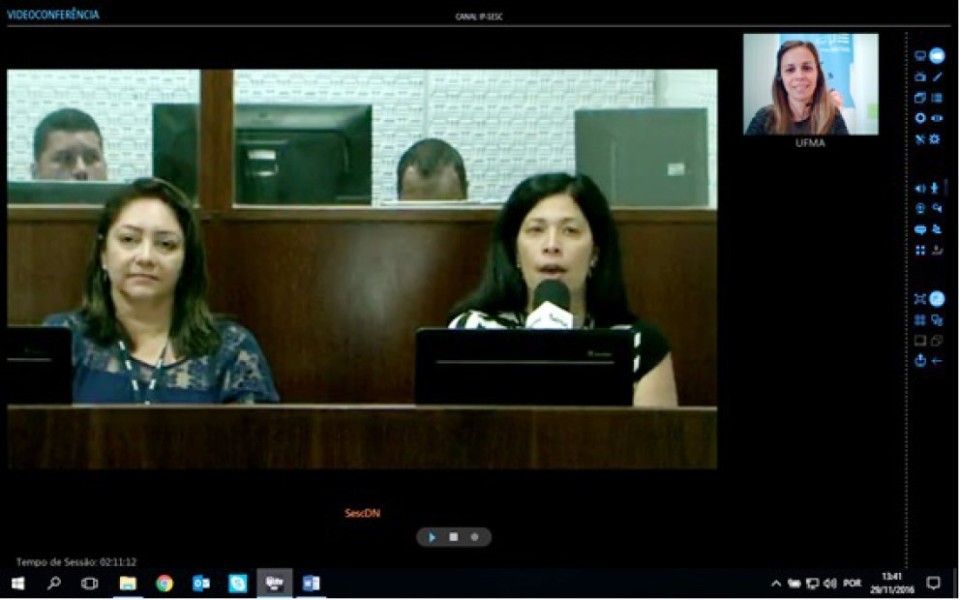960x600 pixels.
Task: Click the record dot in playback bar
Action: [474, 537]
